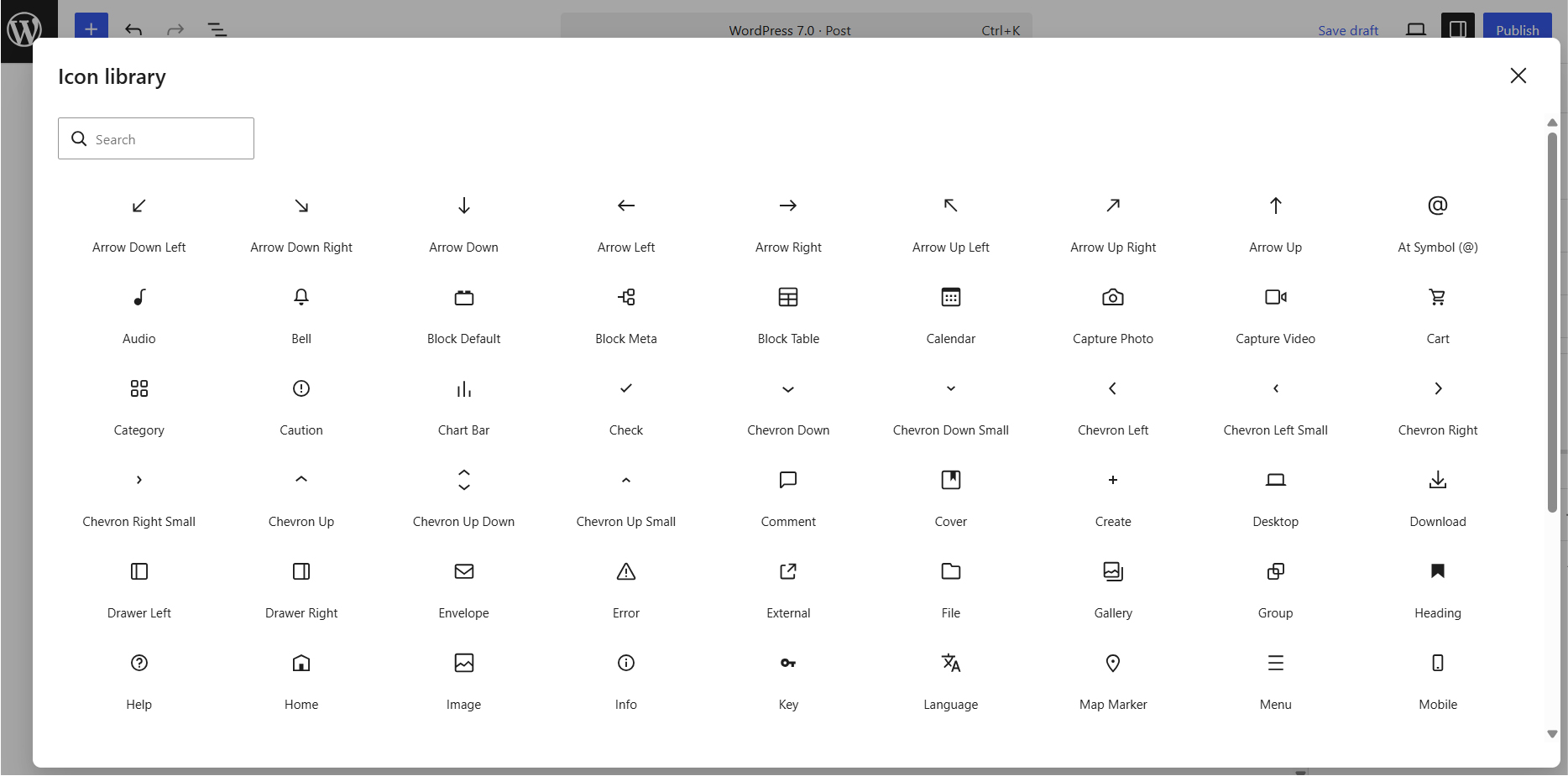This screenshot has width=1568, height=776.
Task: Pick the Home icon
Action: [301, 663]
